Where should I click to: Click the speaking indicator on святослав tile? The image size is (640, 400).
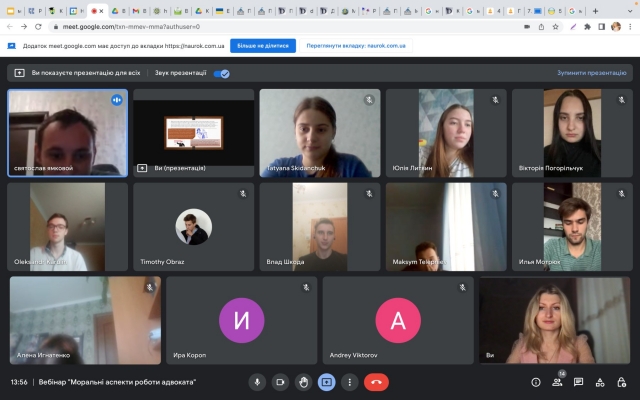click(x=117, y=100)
